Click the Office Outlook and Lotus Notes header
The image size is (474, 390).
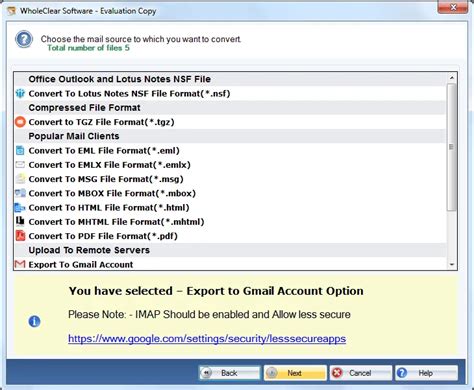(120, 79)
